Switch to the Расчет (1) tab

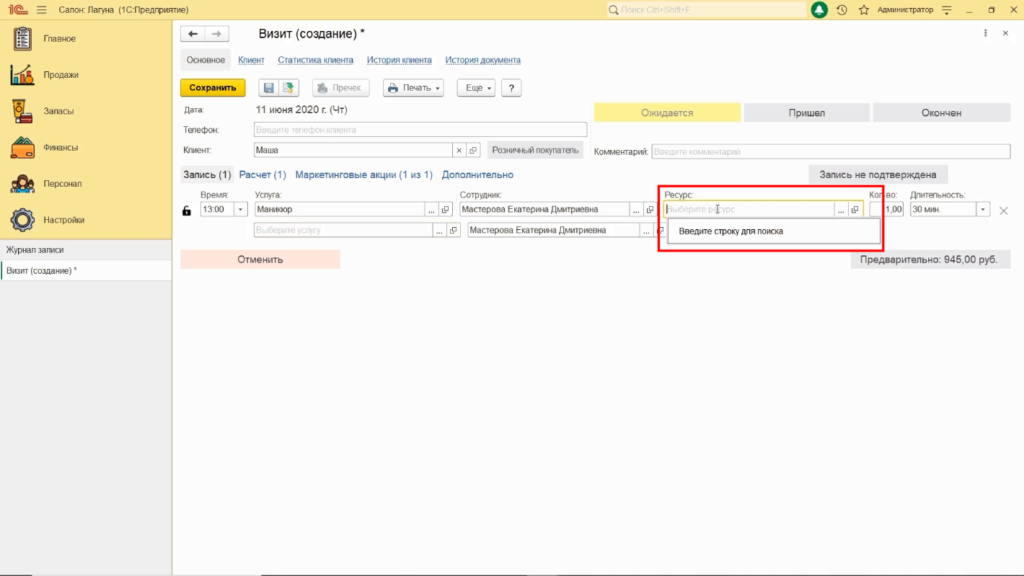[263, 175]
